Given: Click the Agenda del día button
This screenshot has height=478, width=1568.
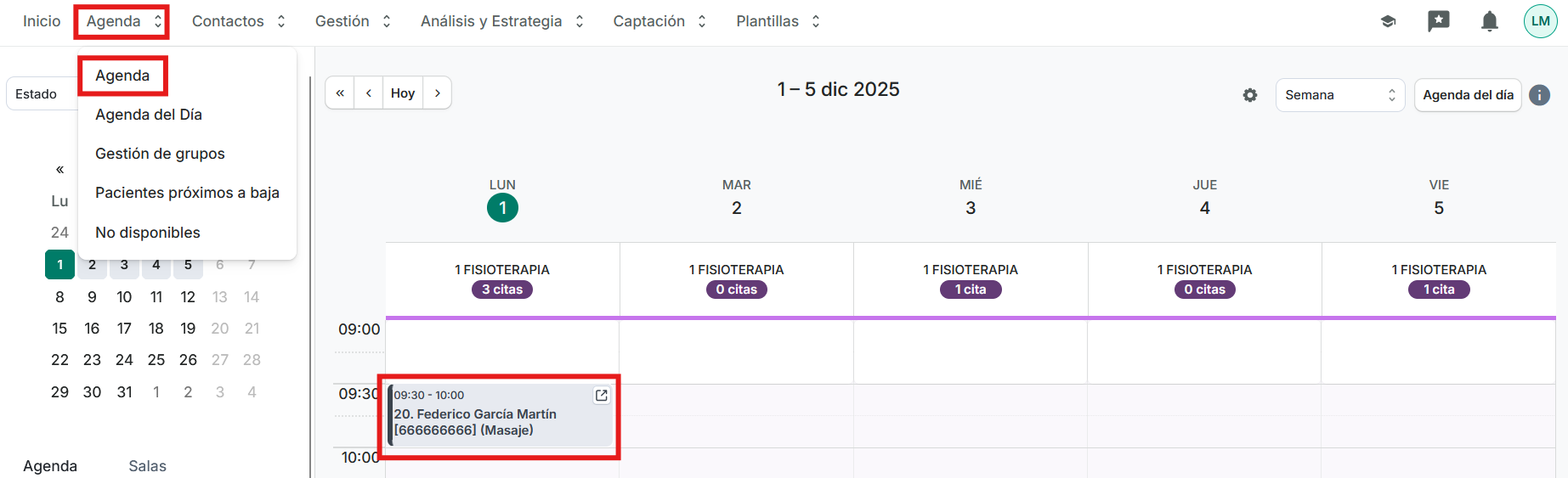Looking at the screenshot, I should click(1468, 95).
